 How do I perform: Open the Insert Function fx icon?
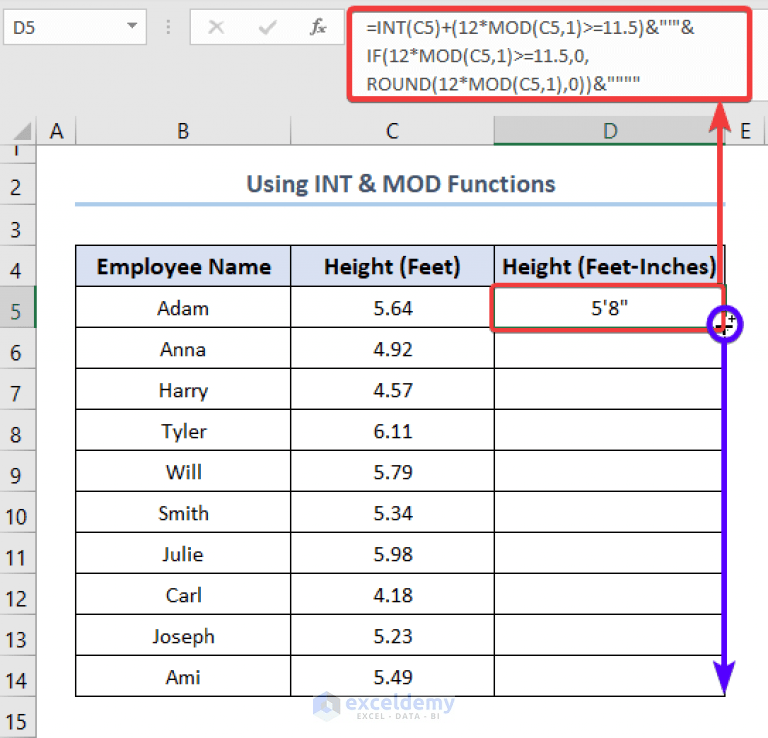tap(318, 27)
